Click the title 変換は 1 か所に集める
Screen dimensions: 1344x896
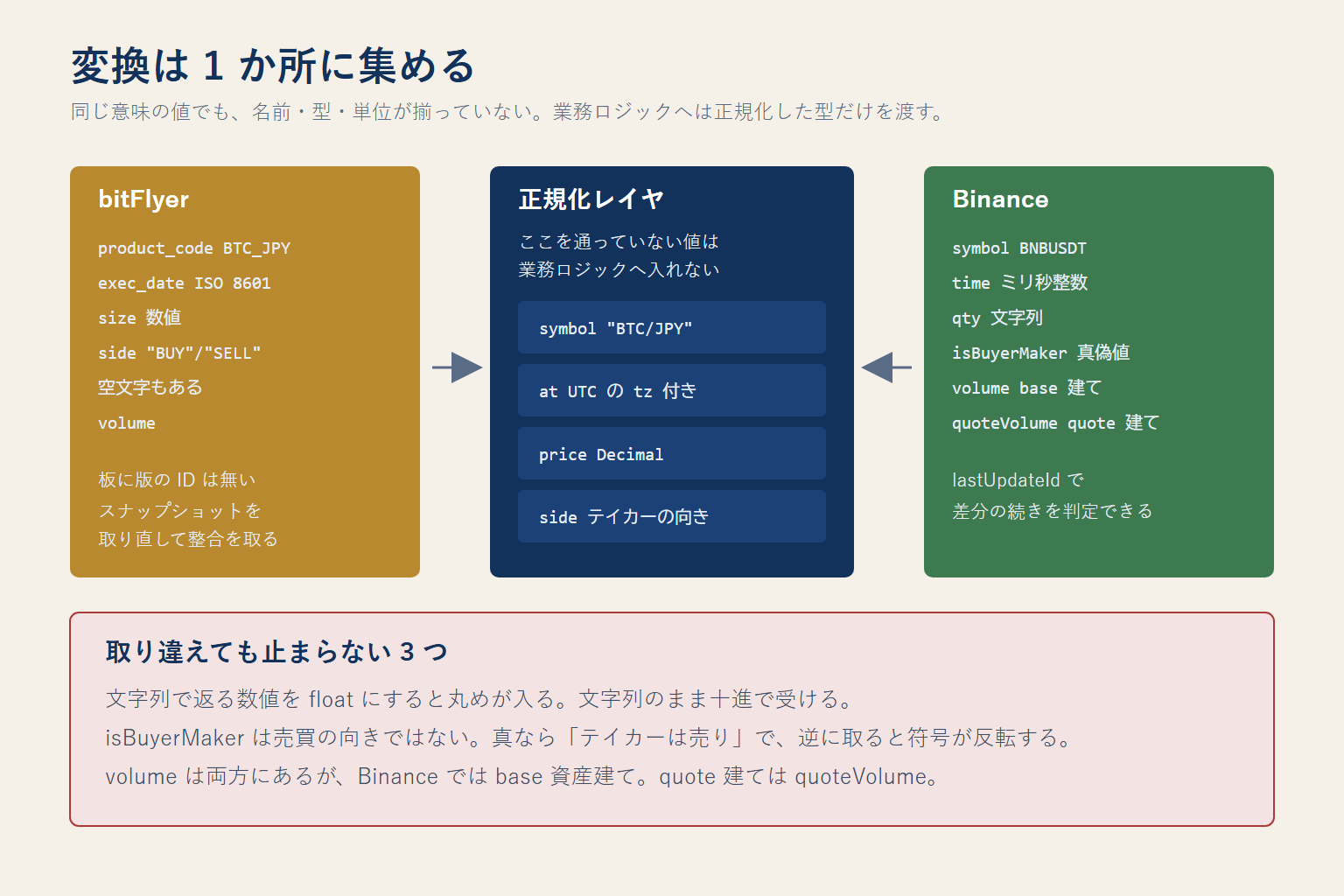point(272,66)
